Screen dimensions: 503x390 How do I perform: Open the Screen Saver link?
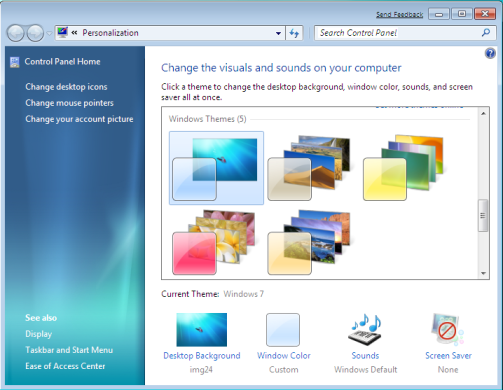448,356
